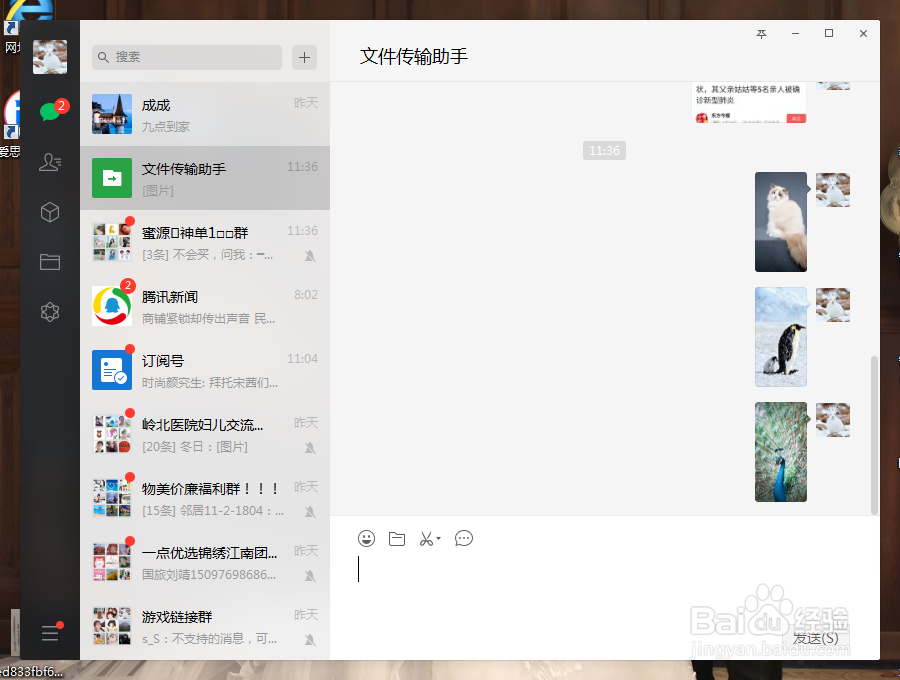
Task: Click the Chats icon with unread badge
Action: click(x=50, y=112)
